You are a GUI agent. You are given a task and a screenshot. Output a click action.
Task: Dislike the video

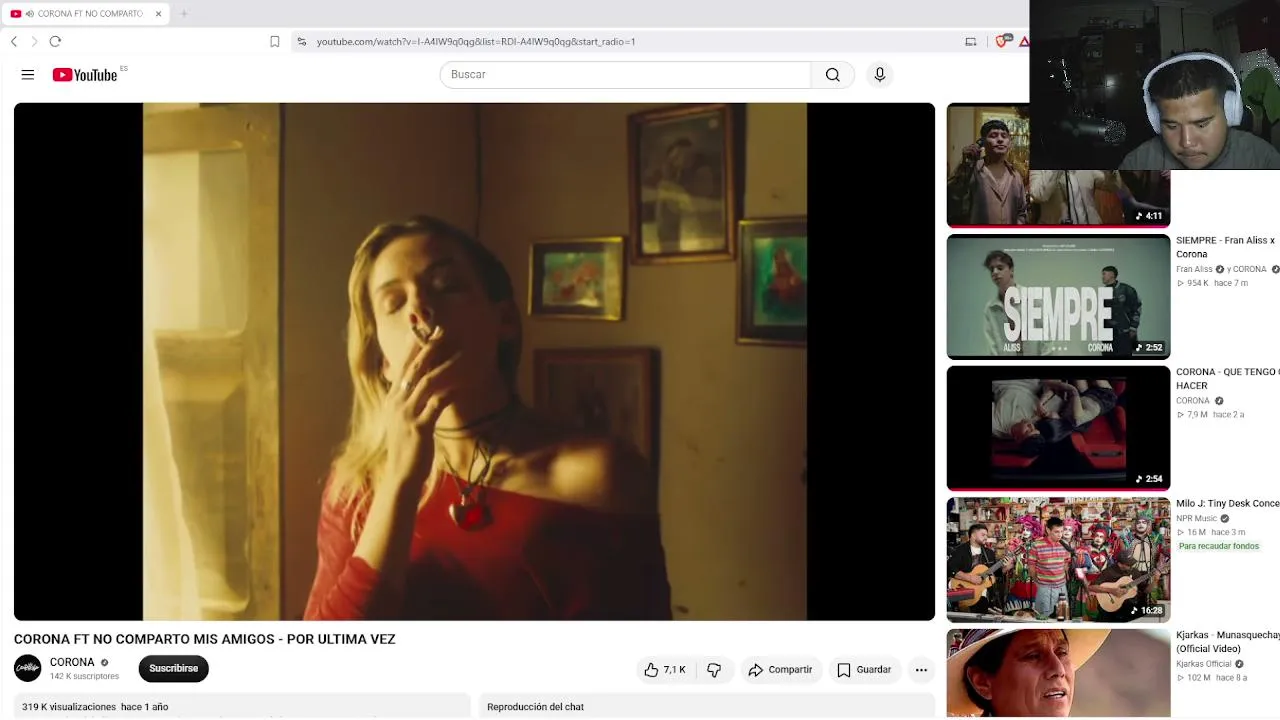[714, 670]
